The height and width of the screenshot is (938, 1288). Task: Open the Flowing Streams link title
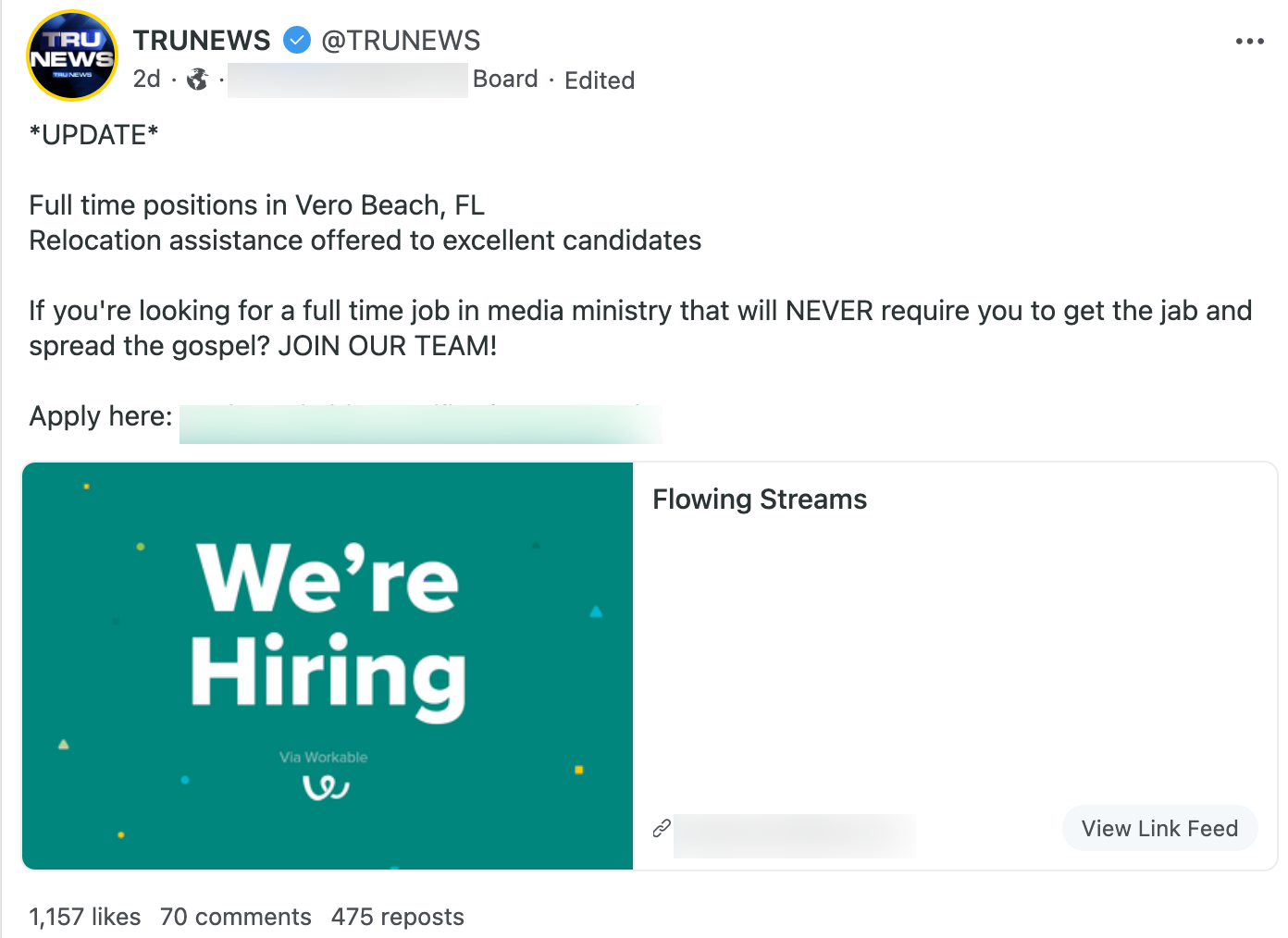760,500
